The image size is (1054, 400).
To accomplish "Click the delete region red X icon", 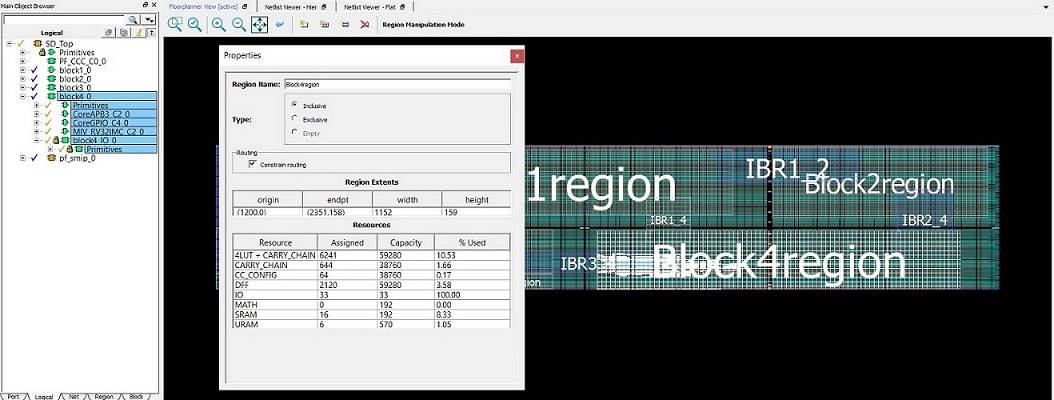I will click(x=364, y=24).
